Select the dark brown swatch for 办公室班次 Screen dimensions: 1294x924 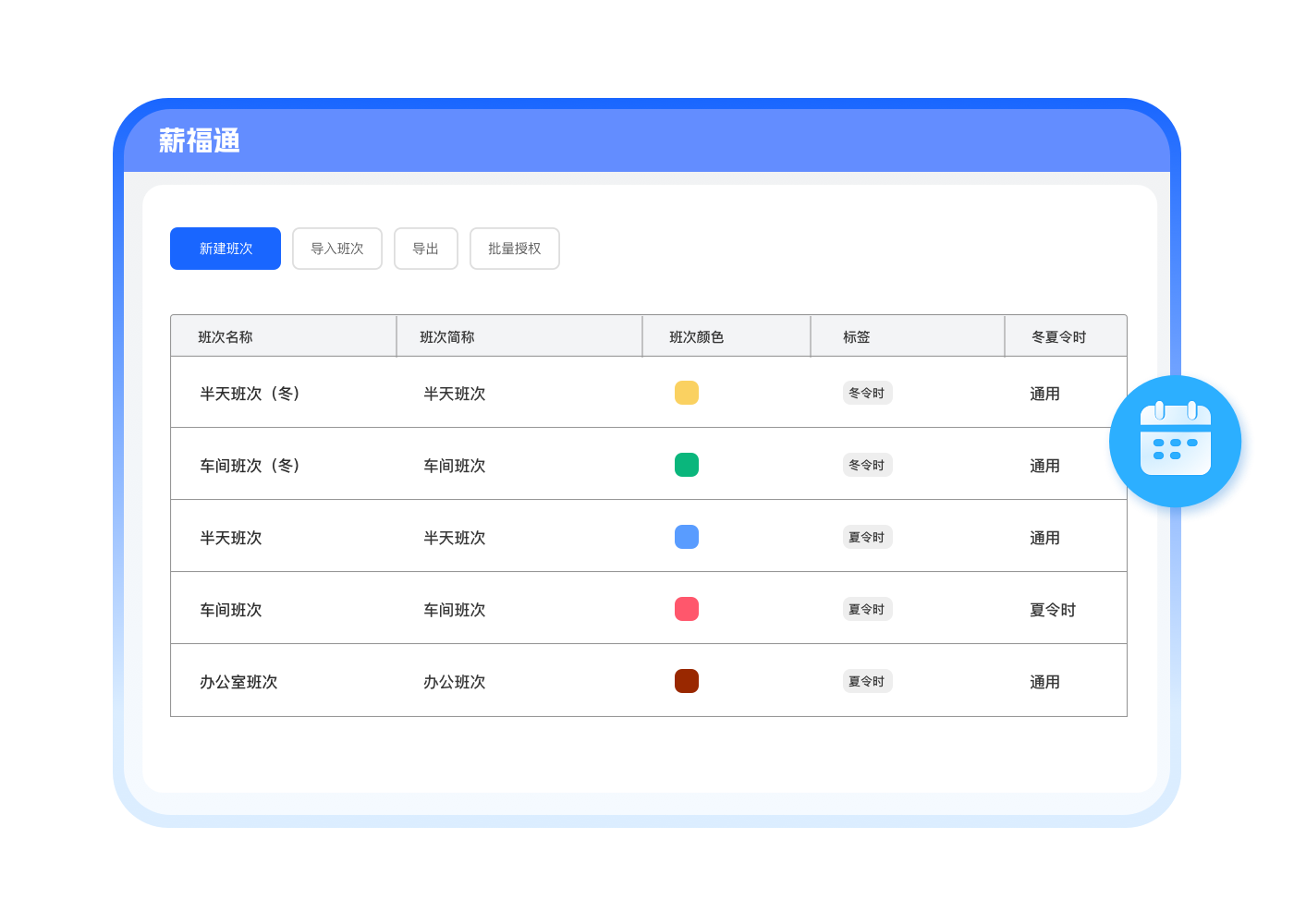click(687, 681)
